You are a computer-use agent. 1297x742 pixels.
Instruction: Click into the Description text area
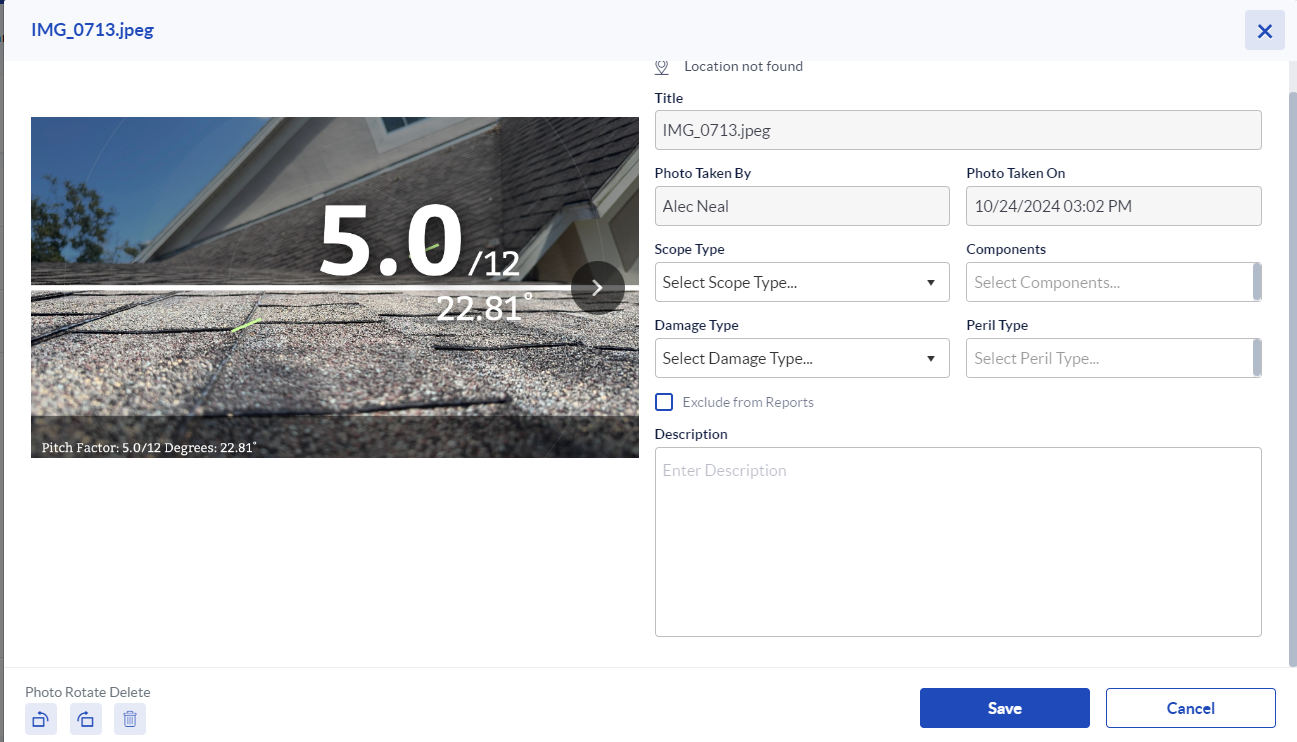[x=958, y=542]
